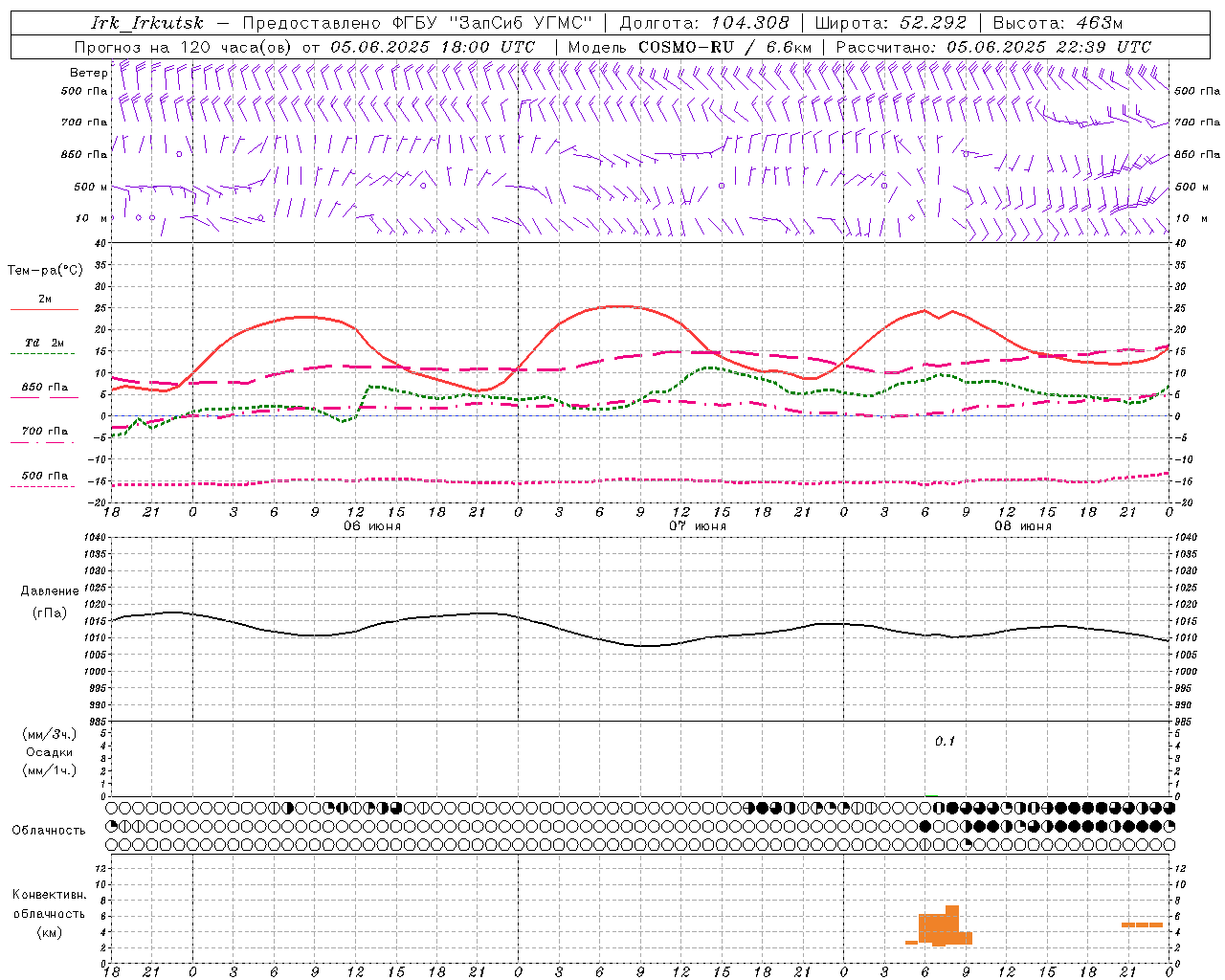Click the 'Осадки' precipitation label
The height and width of the screenshot is (980, 1225).
(x=50, y=752)
